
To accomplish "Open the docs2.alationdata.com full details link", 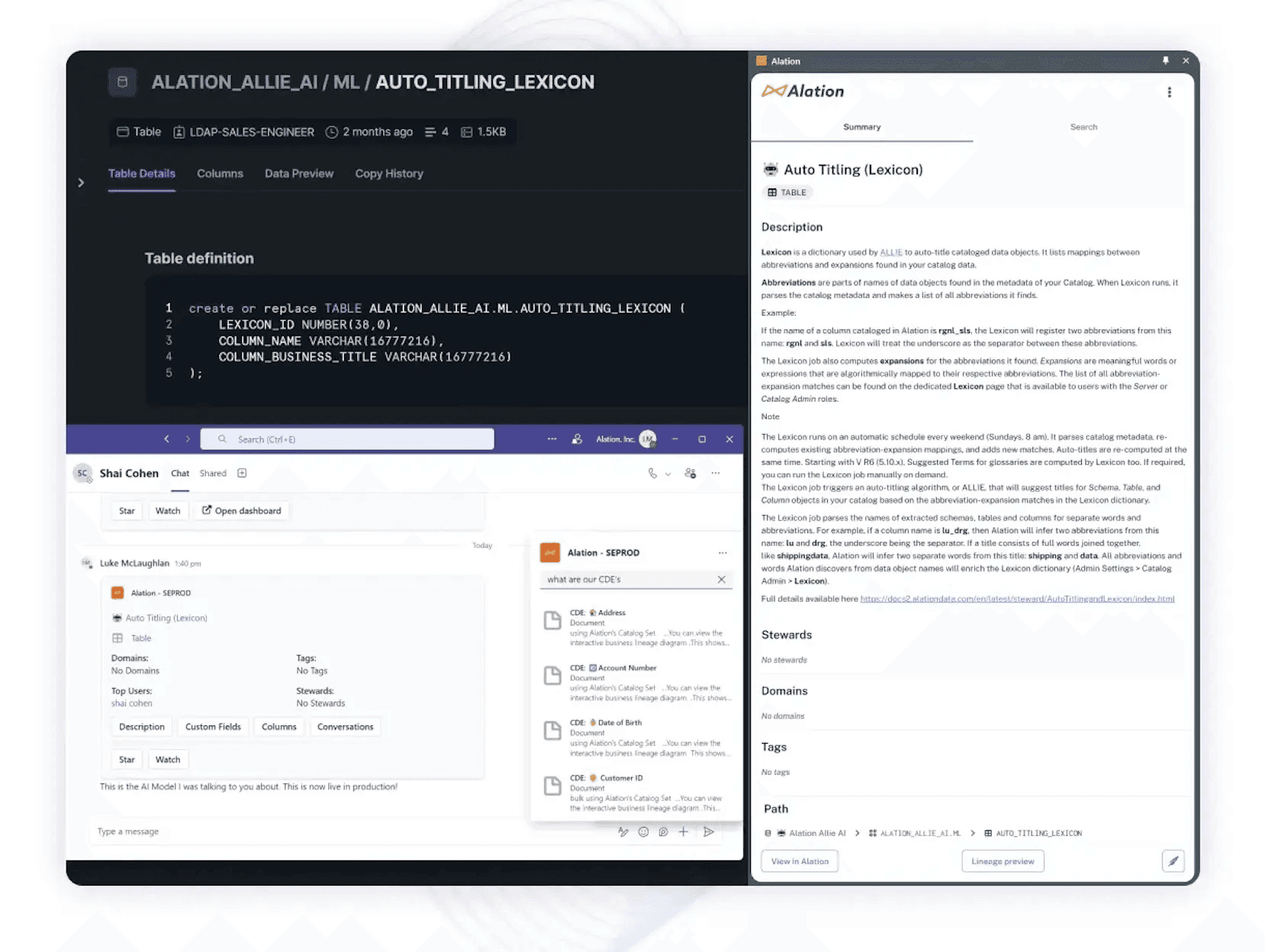I will coord(1017,600).
